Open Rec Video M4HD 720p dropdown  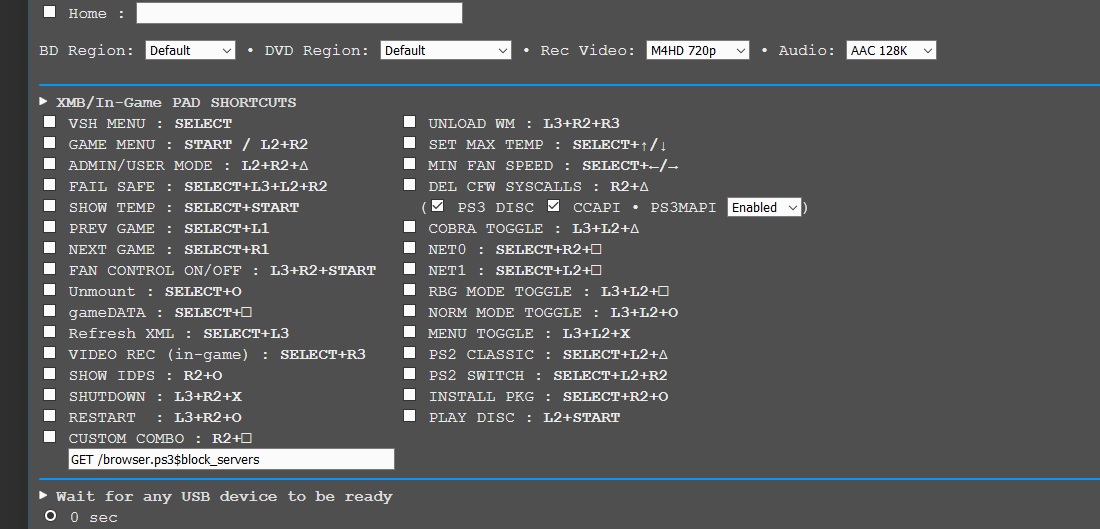[697, 51]
